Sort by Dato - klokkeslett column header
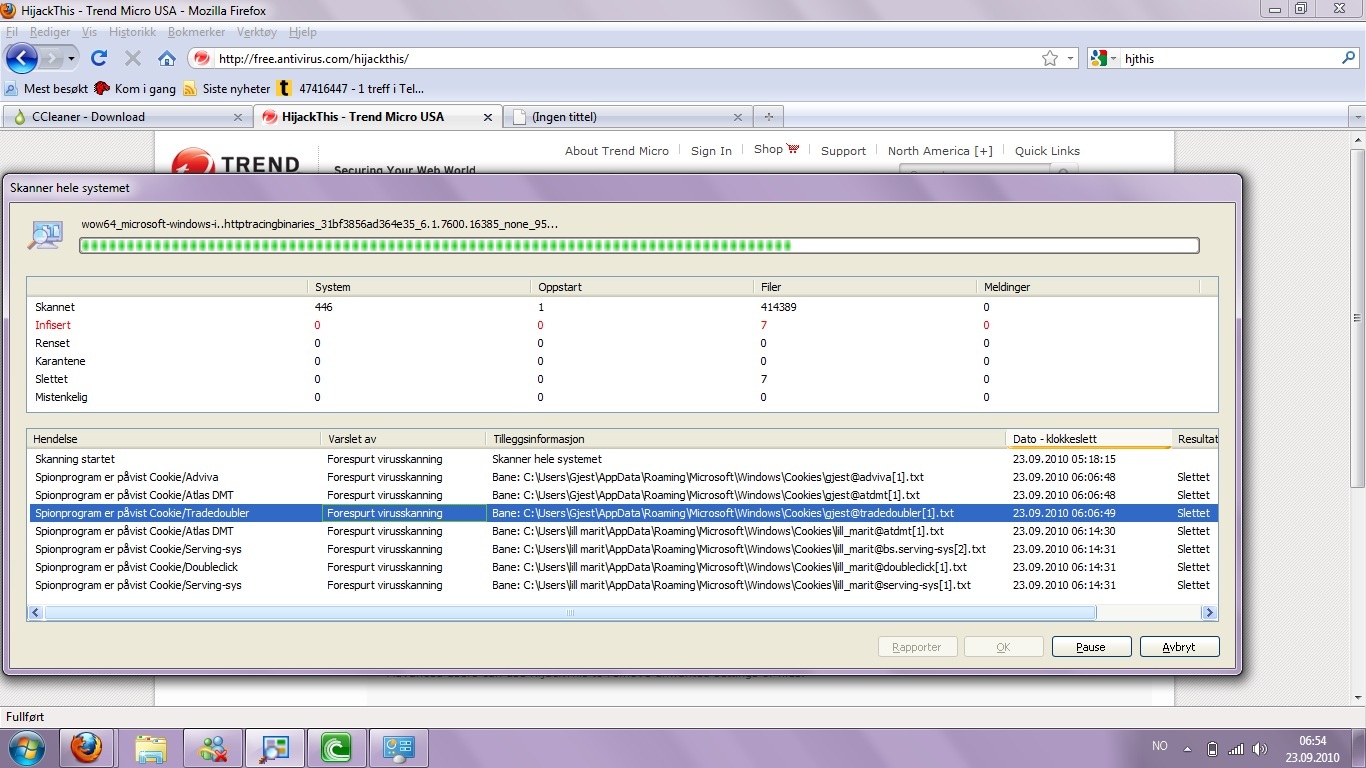Screen dimensions: 1366x768 [1087, 439]
